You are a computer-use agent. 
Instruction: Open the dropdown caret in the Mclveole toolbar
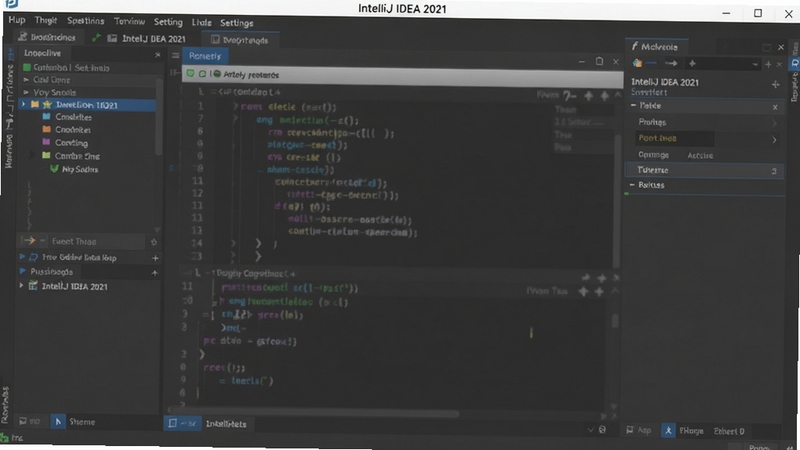pyautogui.click(x=755, y=64)
